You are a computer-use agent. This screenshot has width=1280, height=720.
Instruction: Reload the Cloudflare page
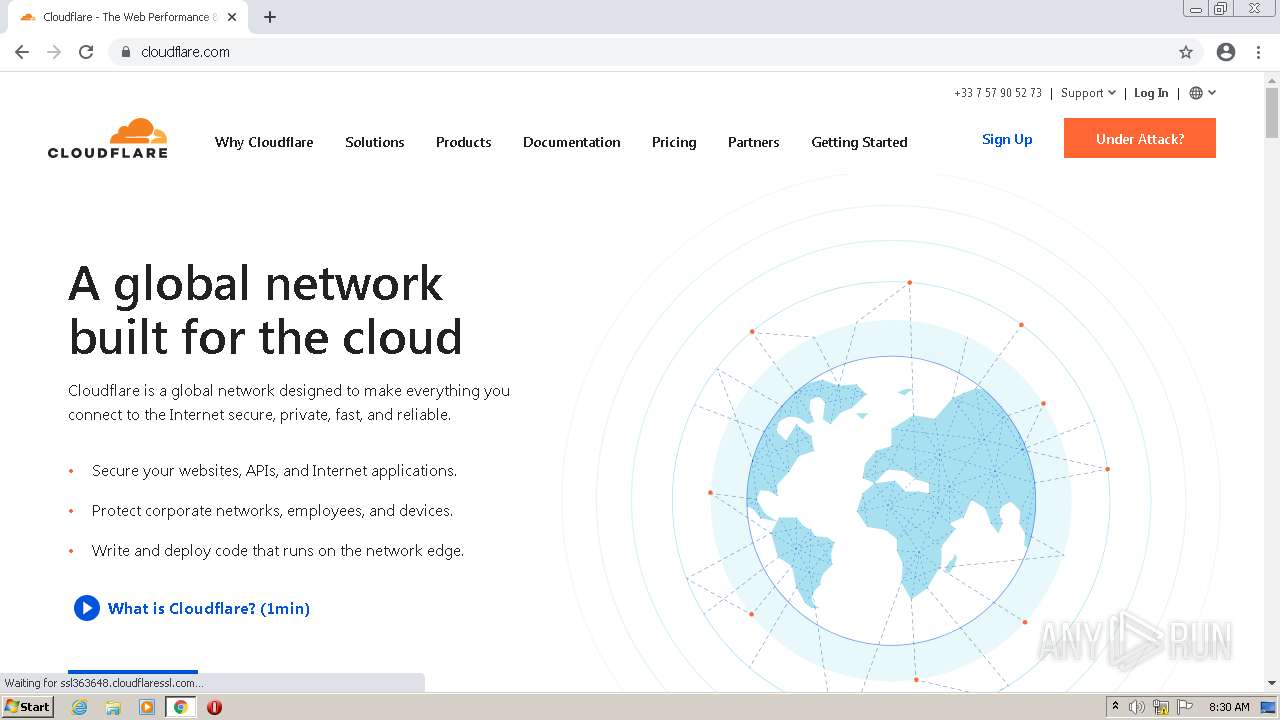86,52
